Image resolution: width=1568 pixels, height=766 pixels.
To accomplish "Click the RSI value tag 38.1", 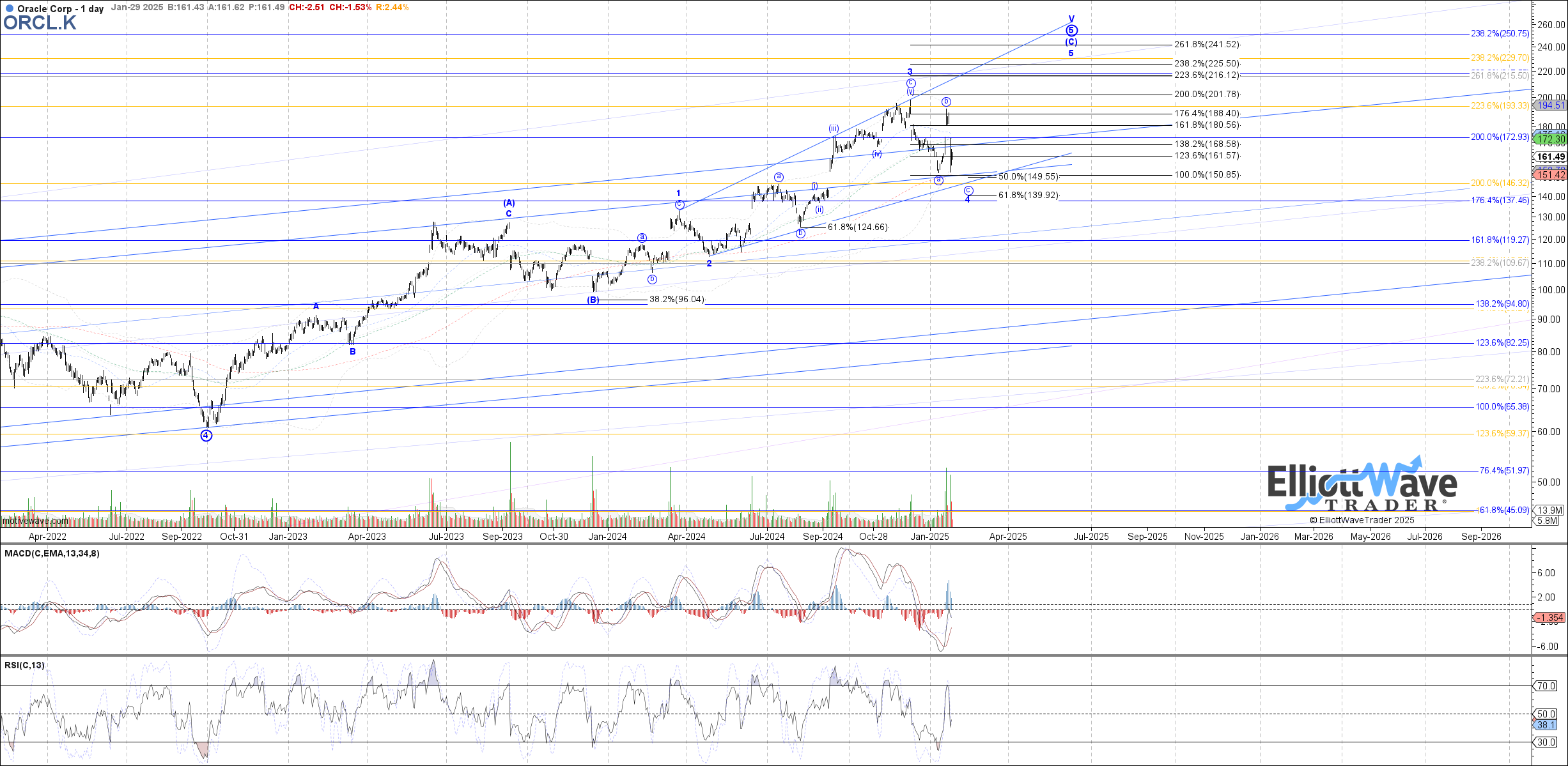I will point(1546,725).
